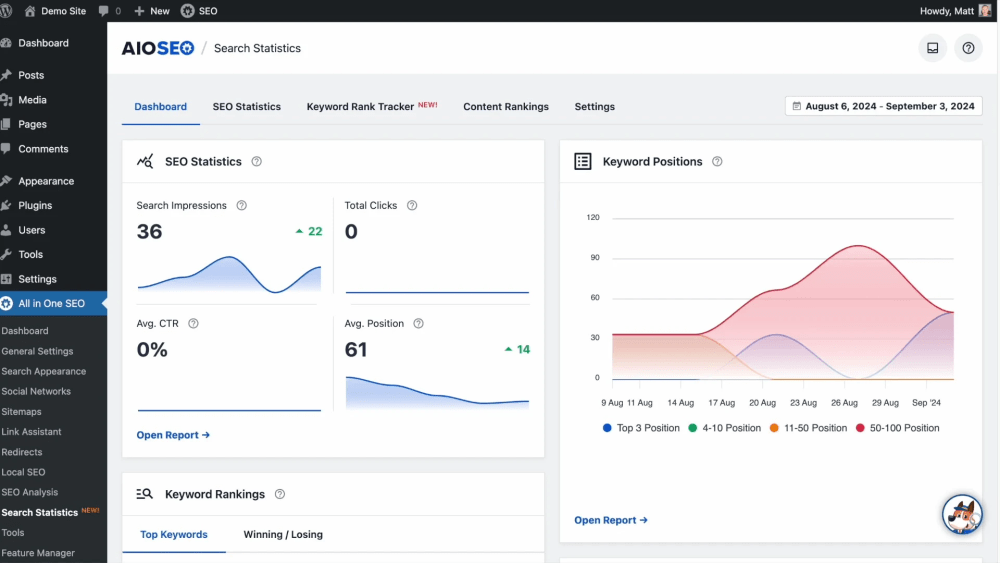
Task: Click the Keyword Positions help icon
Action: click(x=717, y=161)
